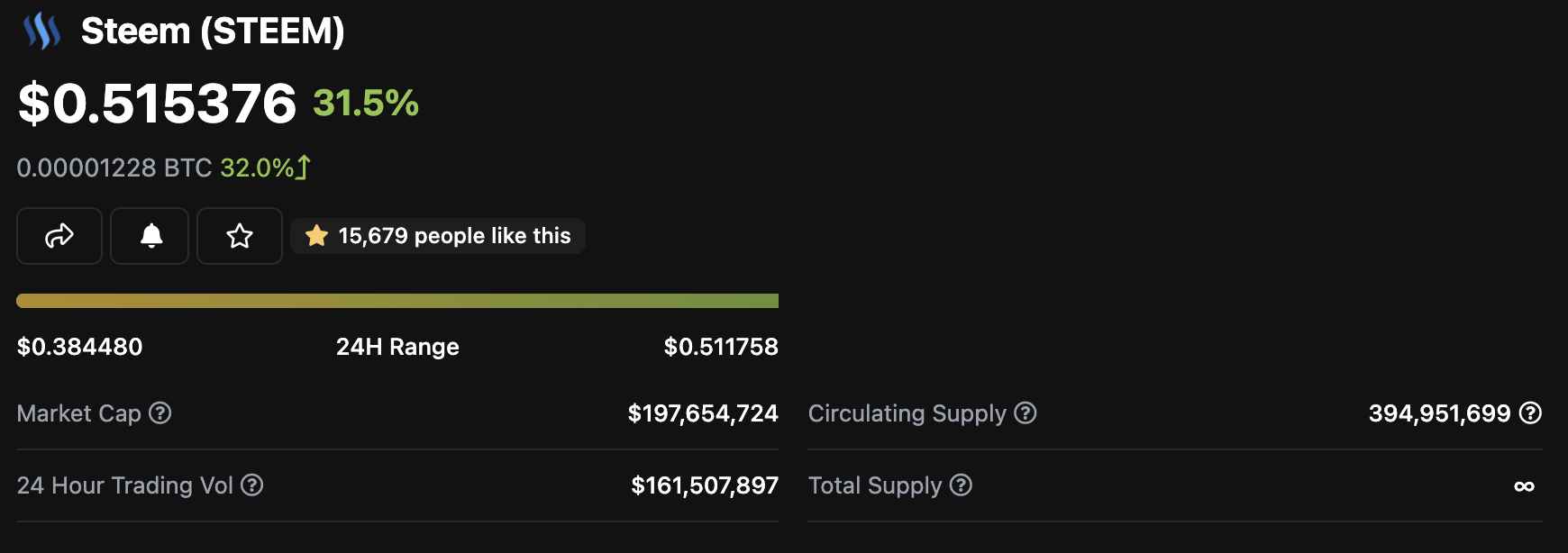Toggle the favorite star button

click(240, 236)
